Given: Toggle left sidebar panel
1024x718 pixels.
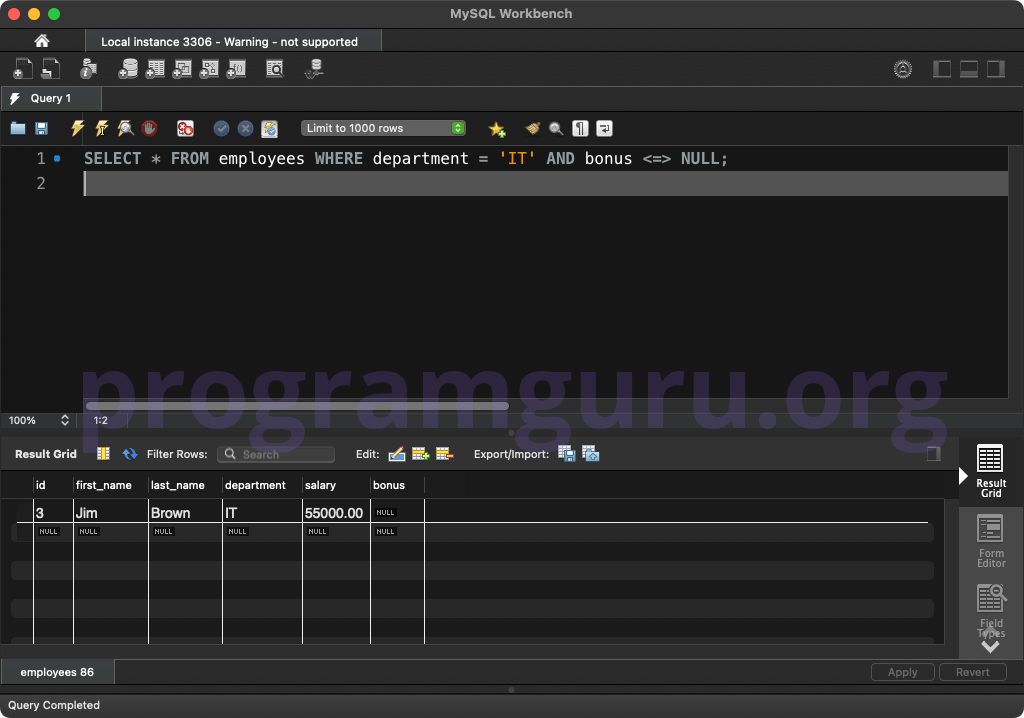Looking at the screenshot, I should click(x=942, y=69).
